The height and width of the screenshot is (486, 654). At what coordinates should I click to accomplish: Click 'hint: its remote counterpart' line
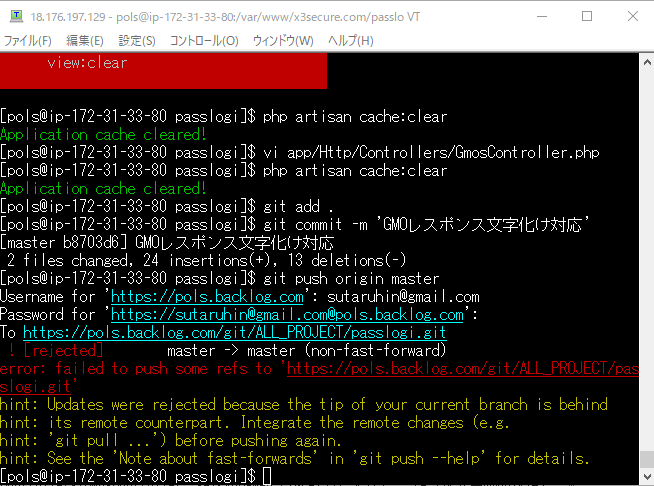254,423
